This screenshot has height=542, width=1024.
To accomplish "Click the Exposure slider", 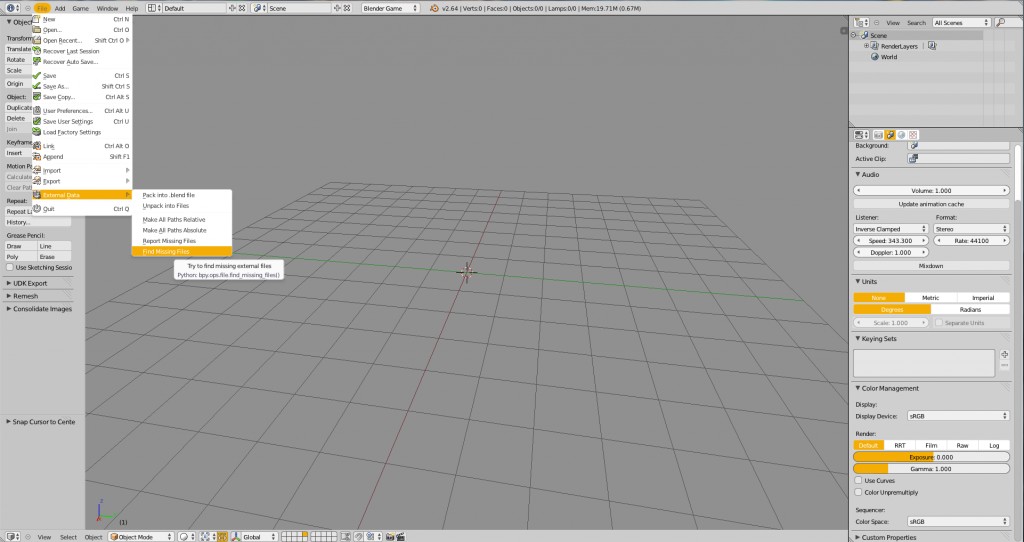I will 930,457.
